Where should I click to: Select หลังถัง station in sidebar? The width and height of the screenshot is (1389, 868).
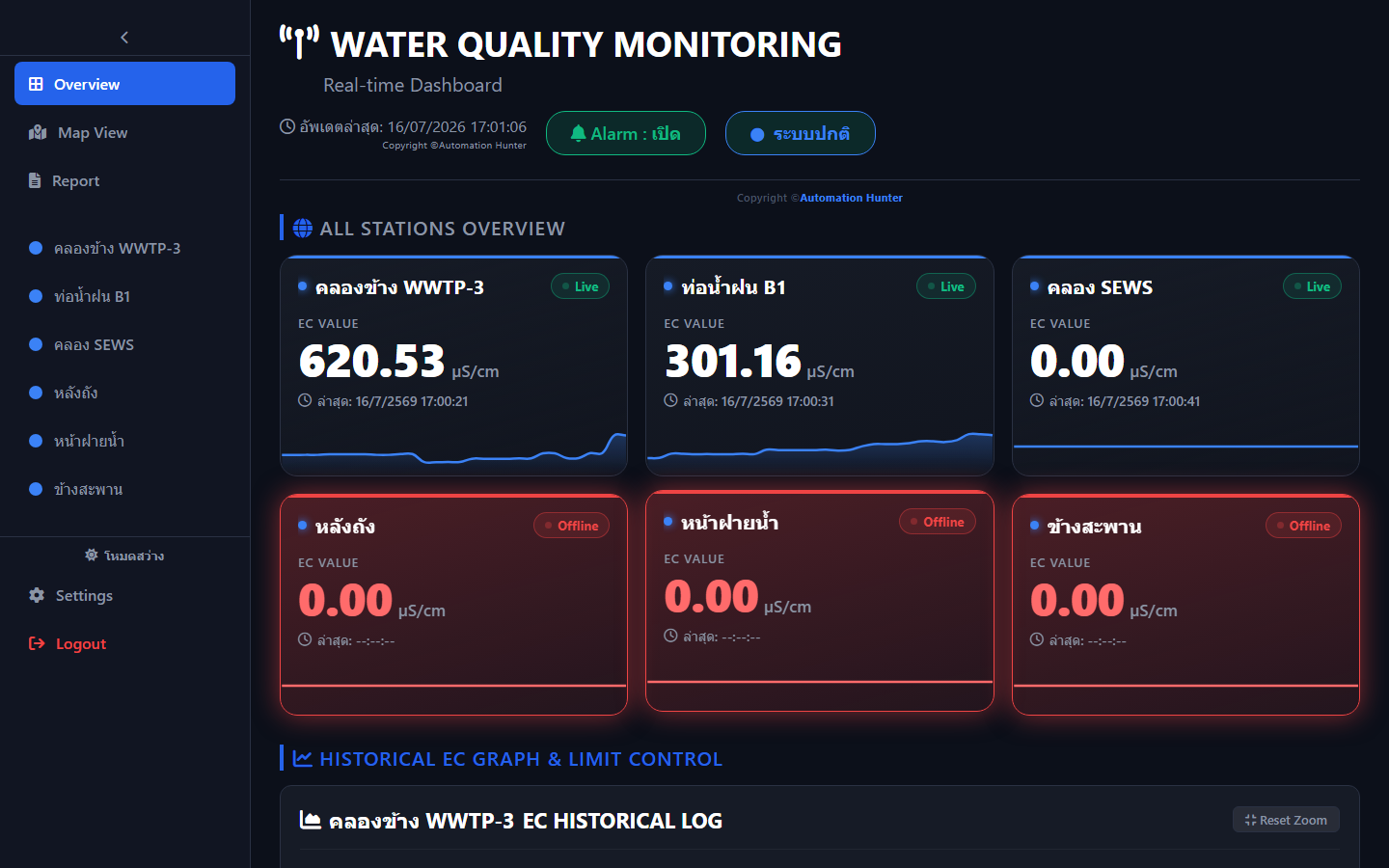point(124,393)
